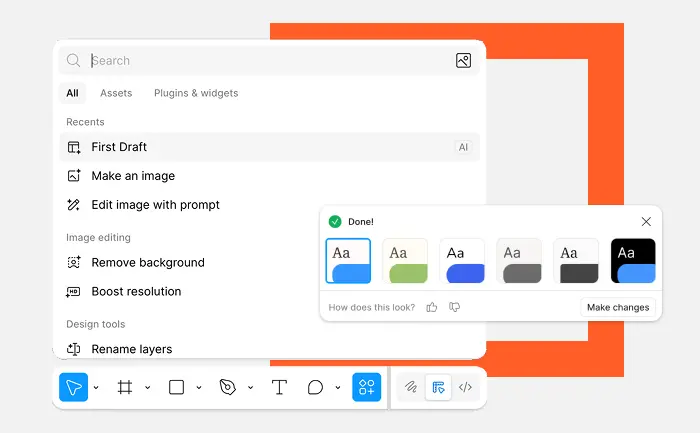Image resolution: width=700 pixels, height=433 pixels.
Task: Select the Frame tool
Action: tap(125, 387)
